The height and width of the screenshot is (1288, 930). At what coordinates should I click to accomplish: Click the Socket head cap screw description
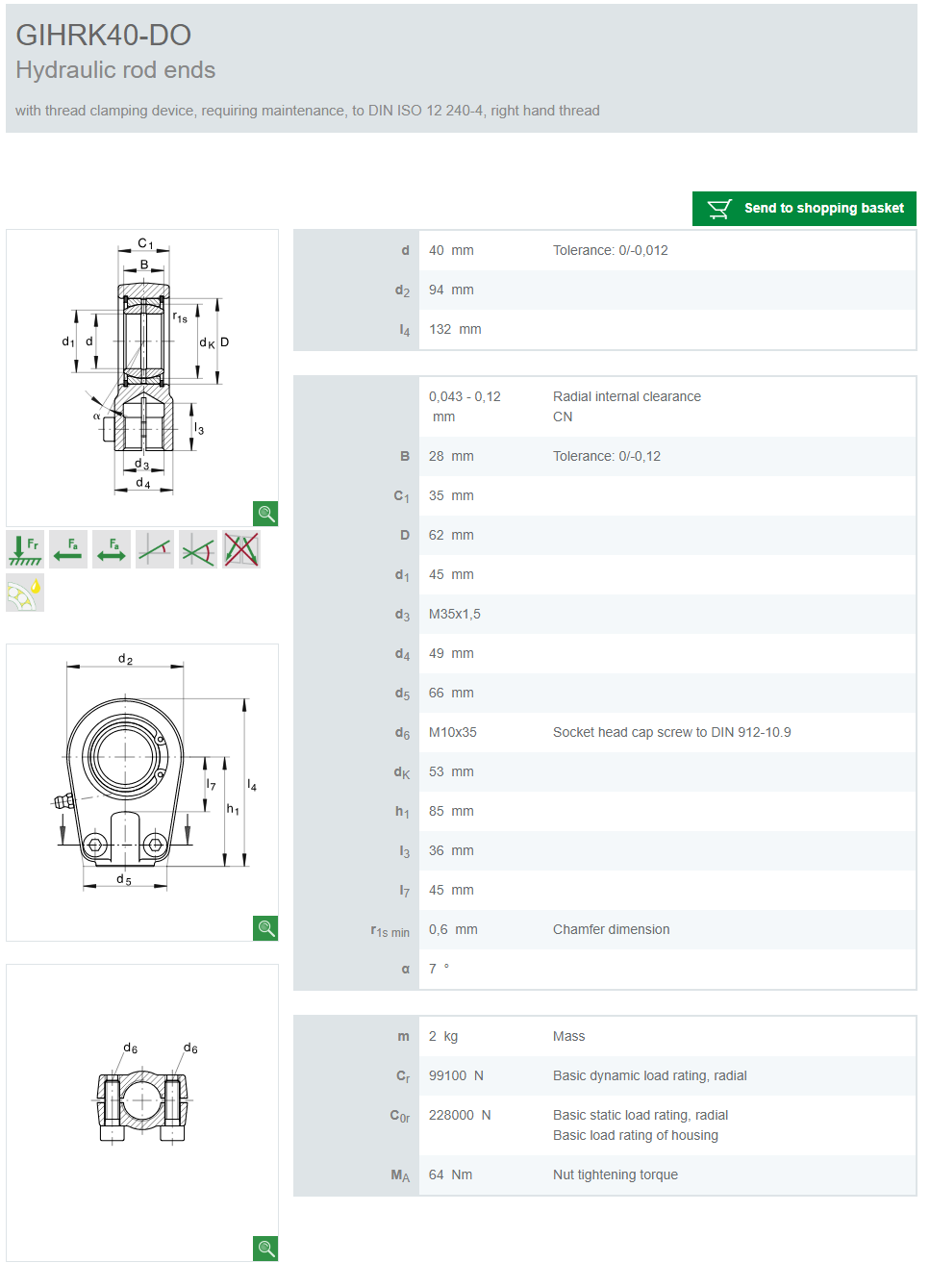(671, 732)
